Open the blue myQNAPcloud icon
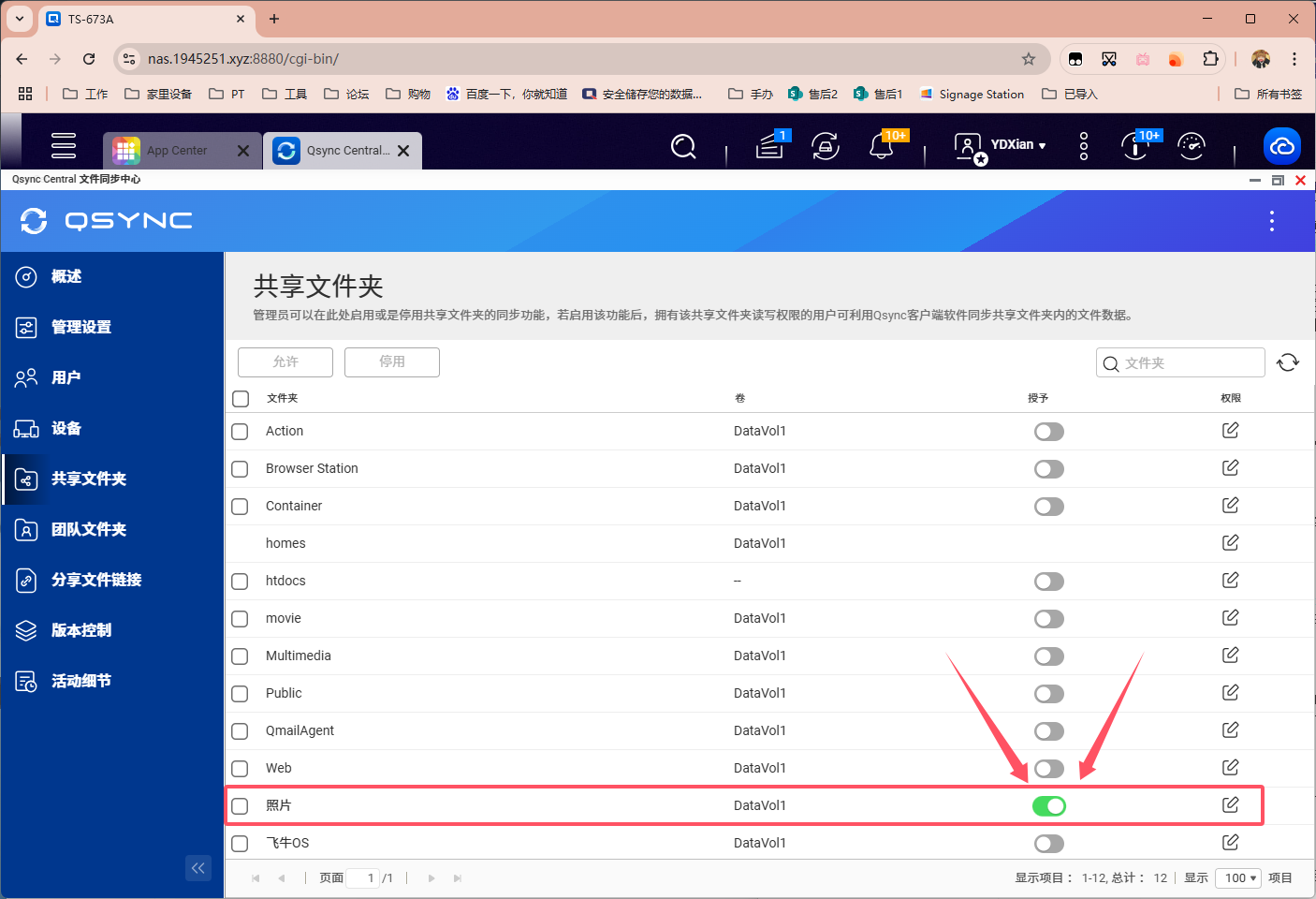 click(1282, 146)
